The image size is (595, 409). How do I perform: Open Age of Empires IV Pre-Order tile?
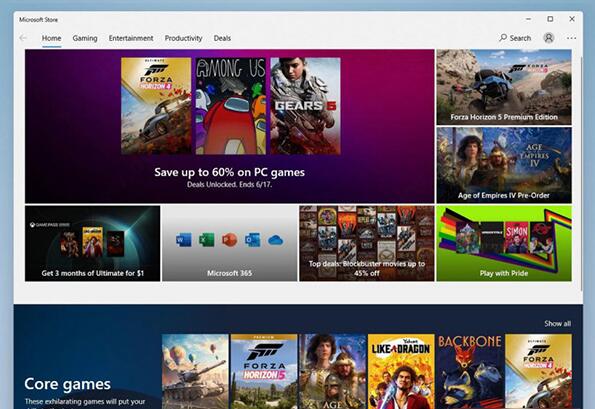click(x=504, y=165)
